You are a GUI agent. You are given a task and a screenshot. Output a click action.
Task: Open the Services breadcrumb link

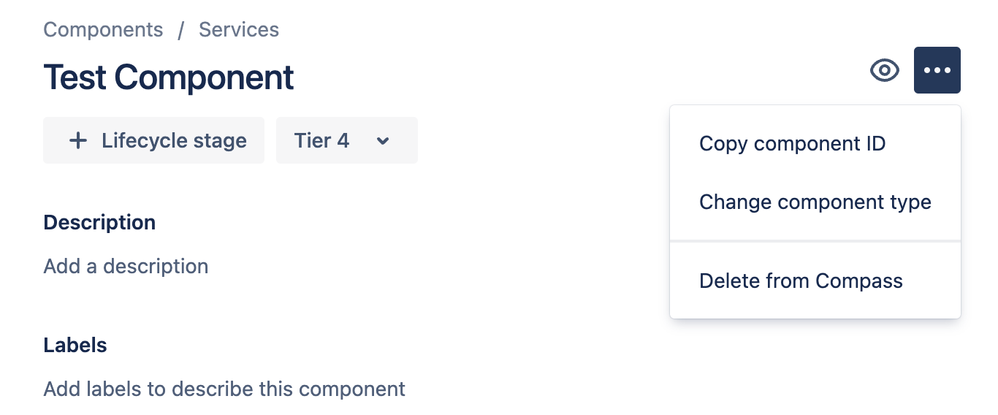[239, 29]
